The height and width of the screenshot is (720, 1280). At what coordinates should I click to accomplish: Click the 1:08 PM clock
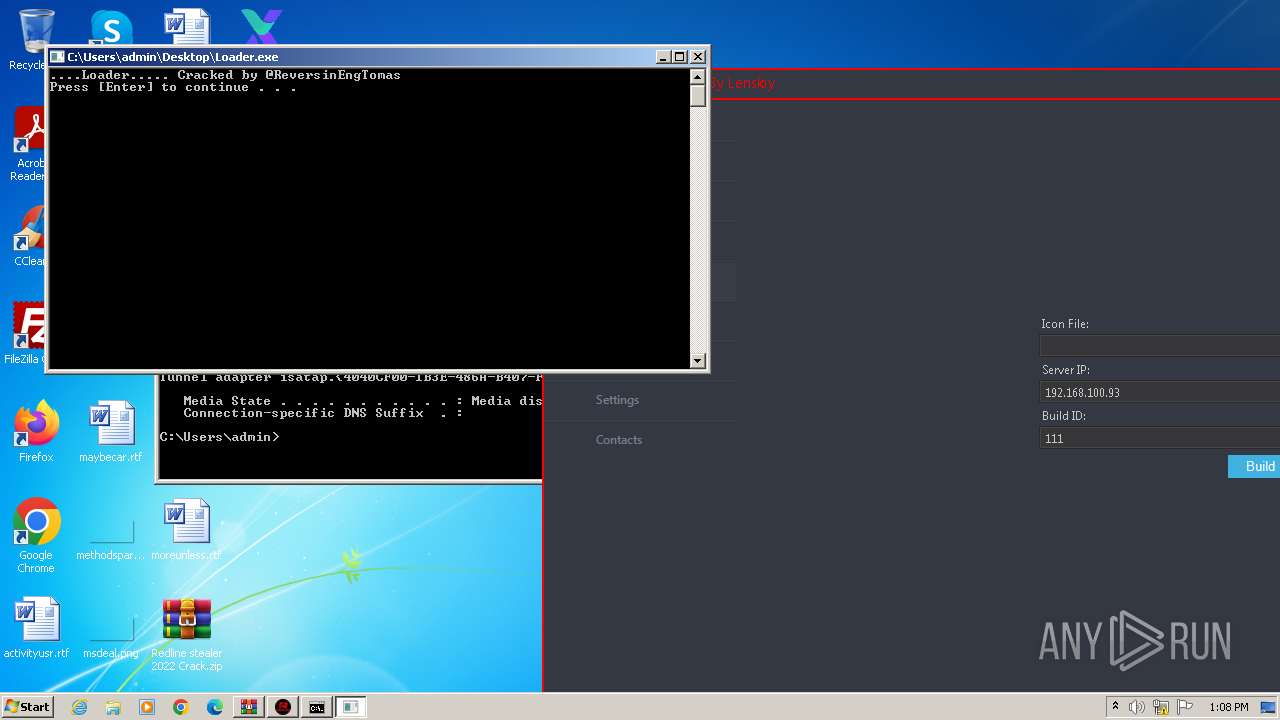pos(1228,707)
